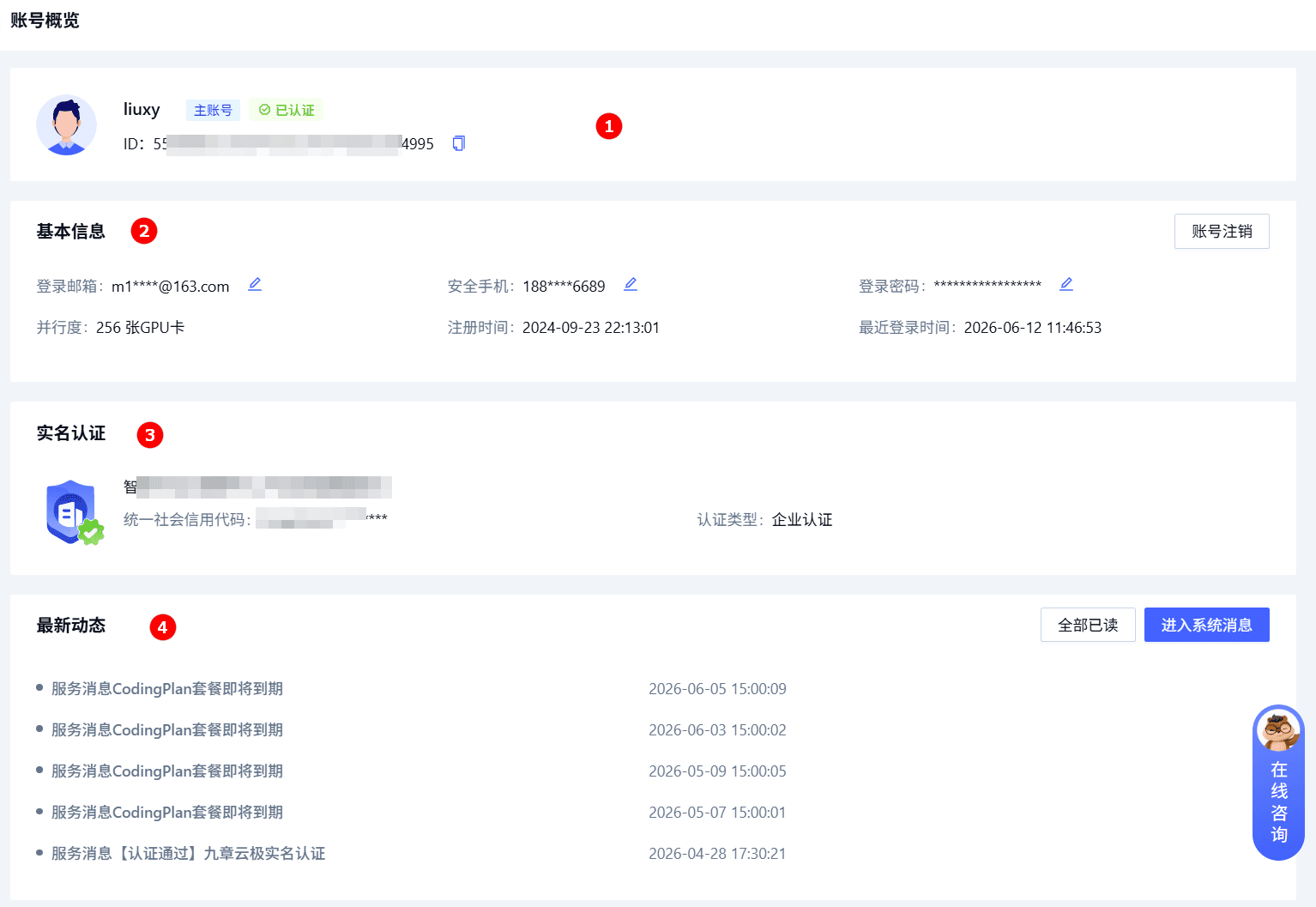Click the enterprise verification shield icon

point(74,512)
